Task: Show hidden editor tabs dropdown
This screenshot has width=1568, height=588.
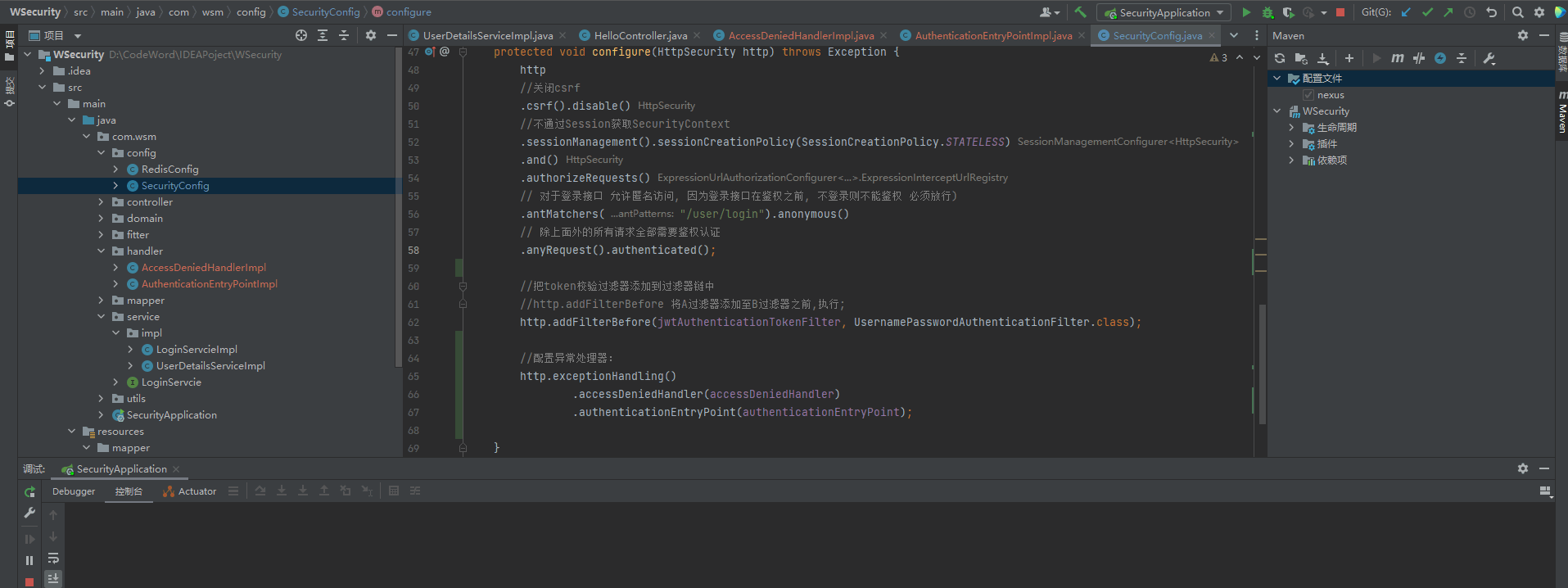Action: (1234, 35)
